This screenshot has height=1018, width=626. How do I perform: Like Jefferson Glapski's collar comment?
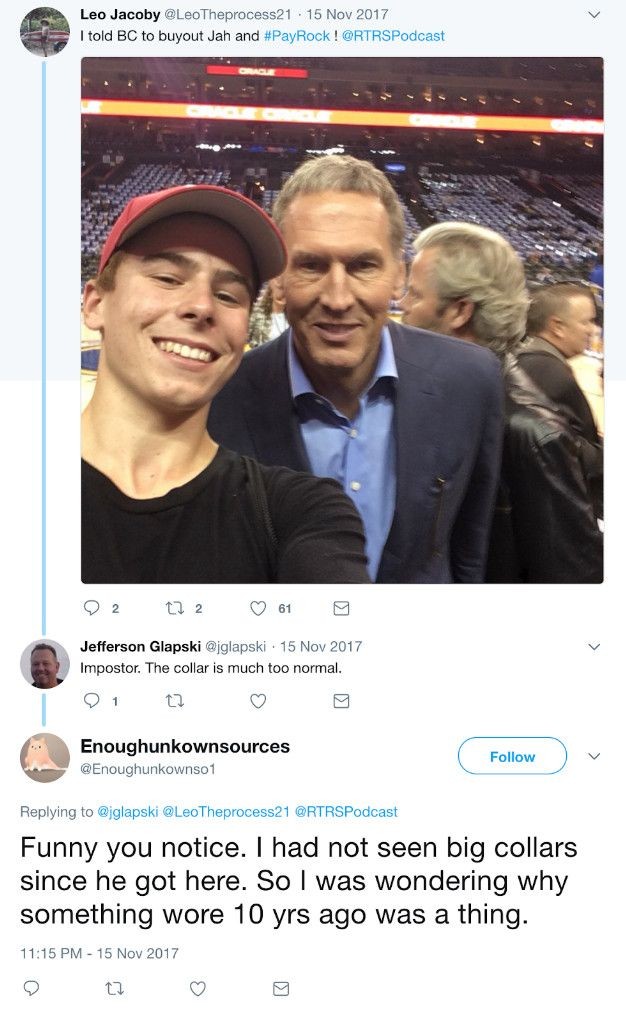(x=258, y=701)
